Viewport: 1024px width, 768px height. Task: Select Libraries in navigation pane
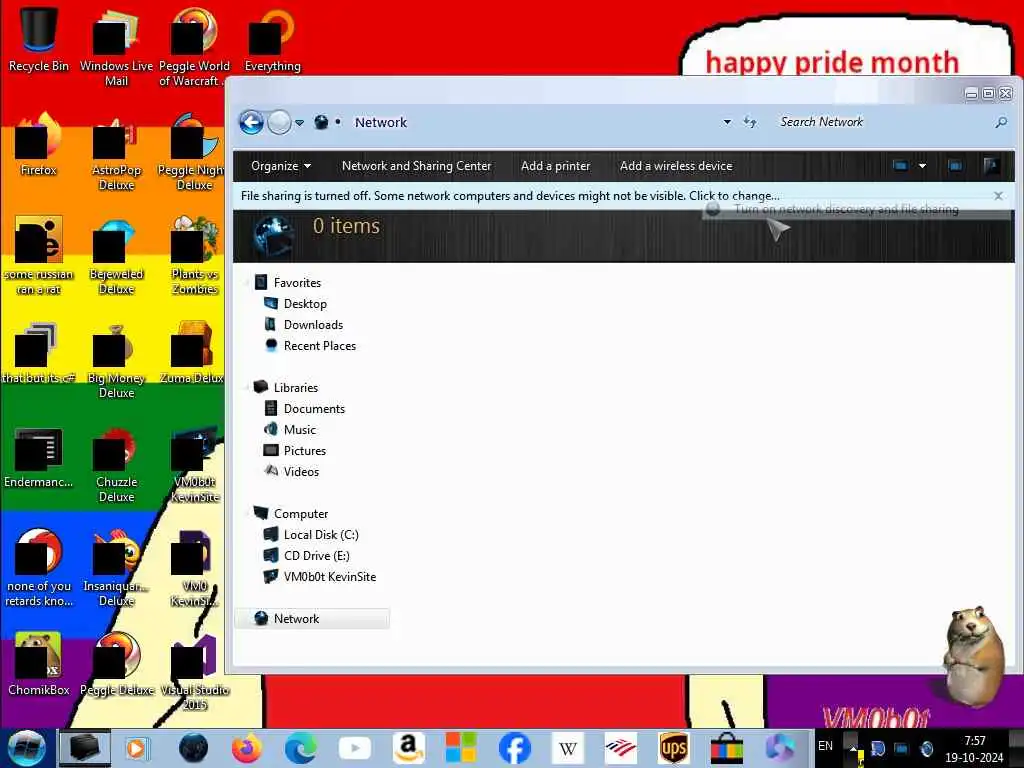[x=295, y=387]
